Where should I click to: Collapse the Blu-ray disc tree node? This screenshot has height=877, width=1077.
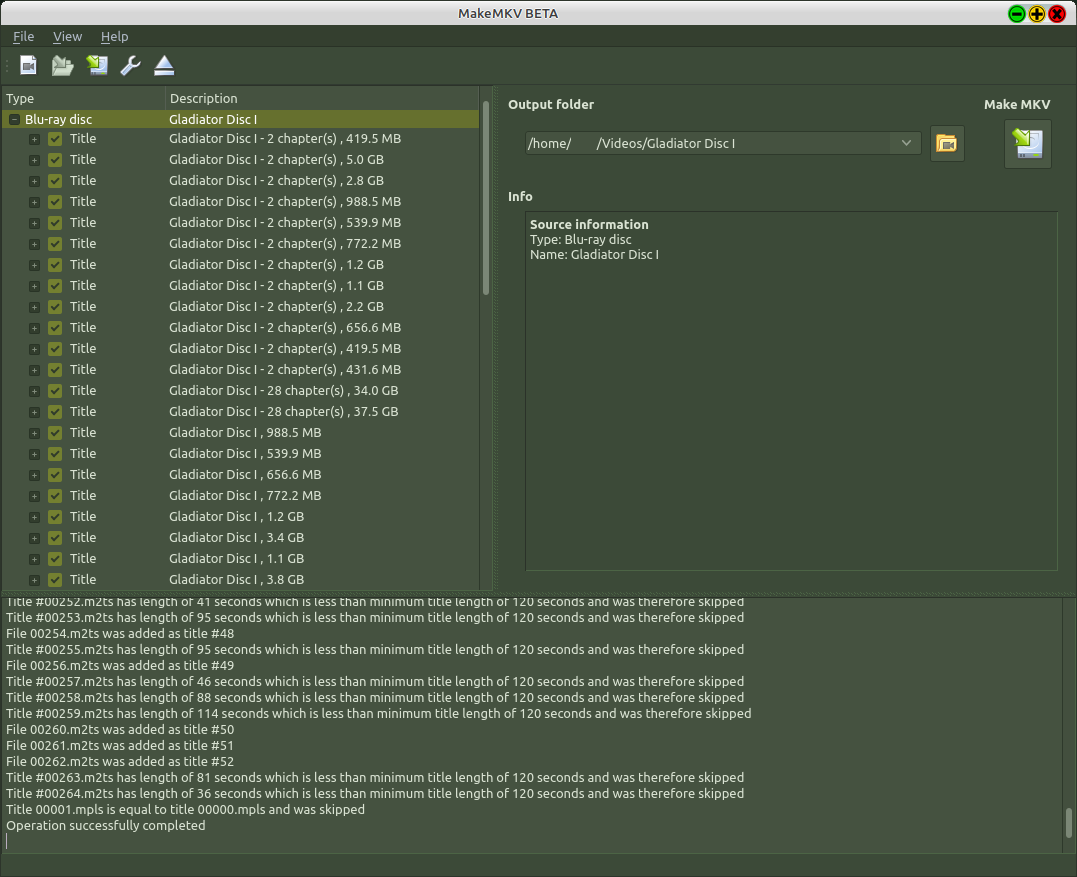pos(14,119)
